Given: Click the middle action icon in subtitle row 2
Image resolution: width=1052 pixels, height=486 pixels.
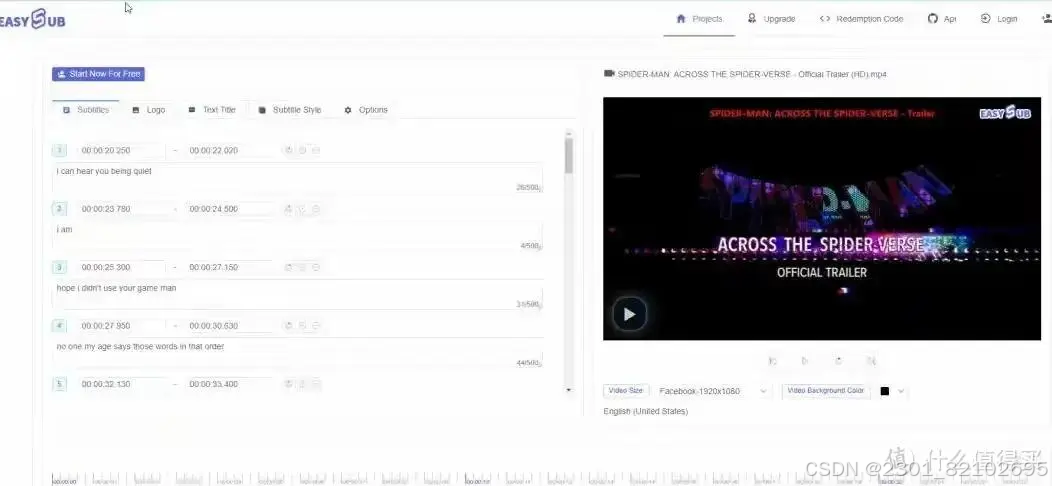Looking at the screenshot, I should click(302, 209).
